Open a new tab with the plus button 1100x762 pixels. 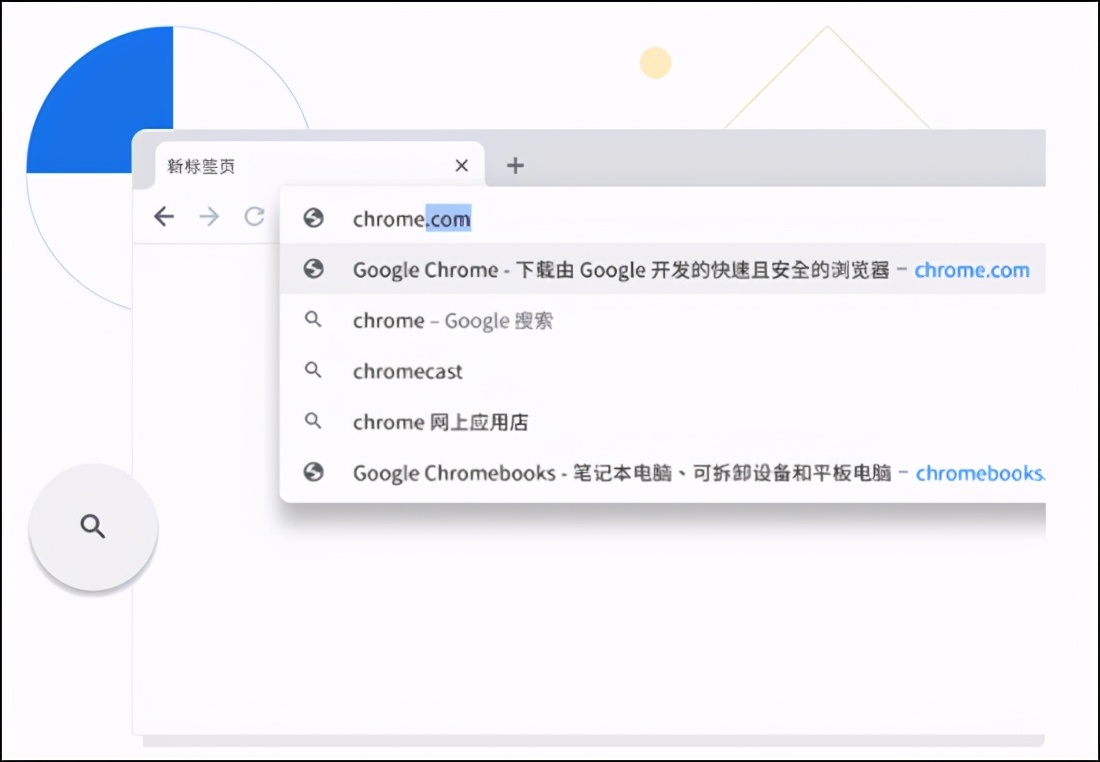[x=515, y=165]
